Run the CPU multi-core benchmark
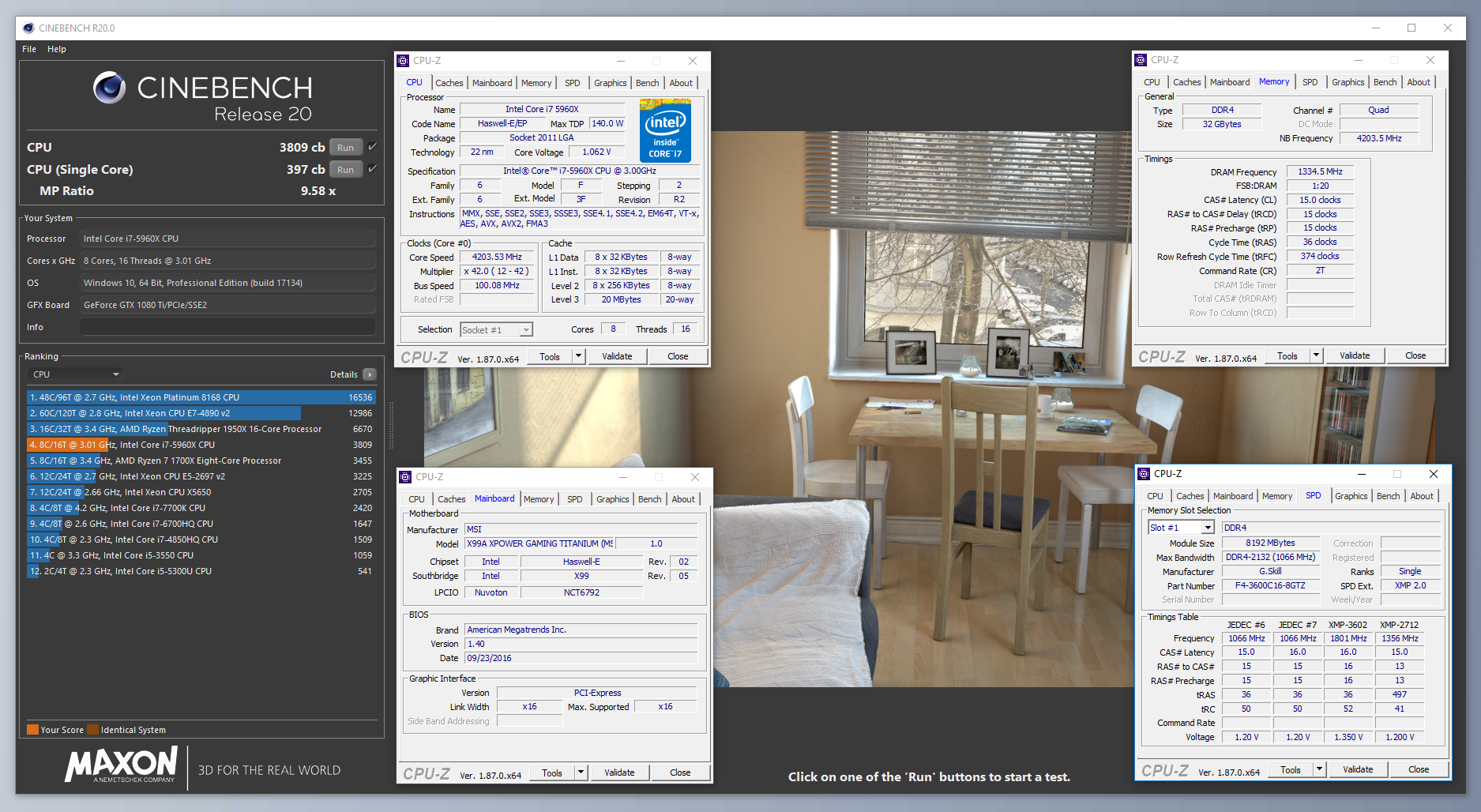Viewport: 1481px width, 812px height. tap(346, 147)
